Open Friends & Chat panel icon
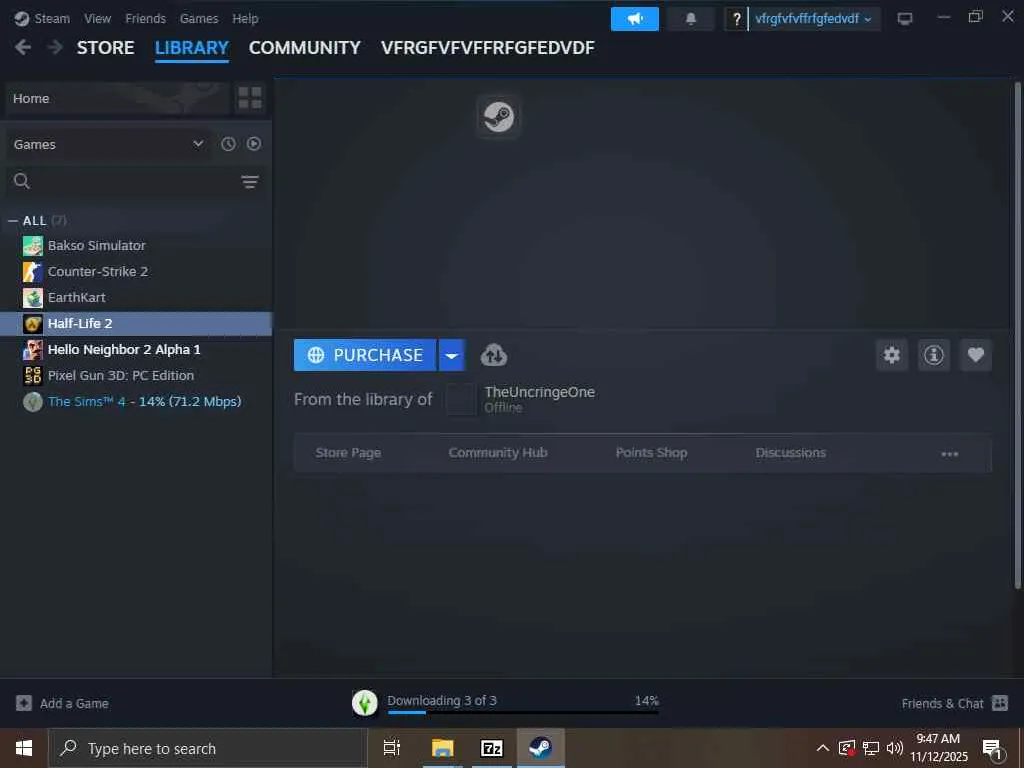Screen dimensions: 1024x768 tap(1000, 703)
